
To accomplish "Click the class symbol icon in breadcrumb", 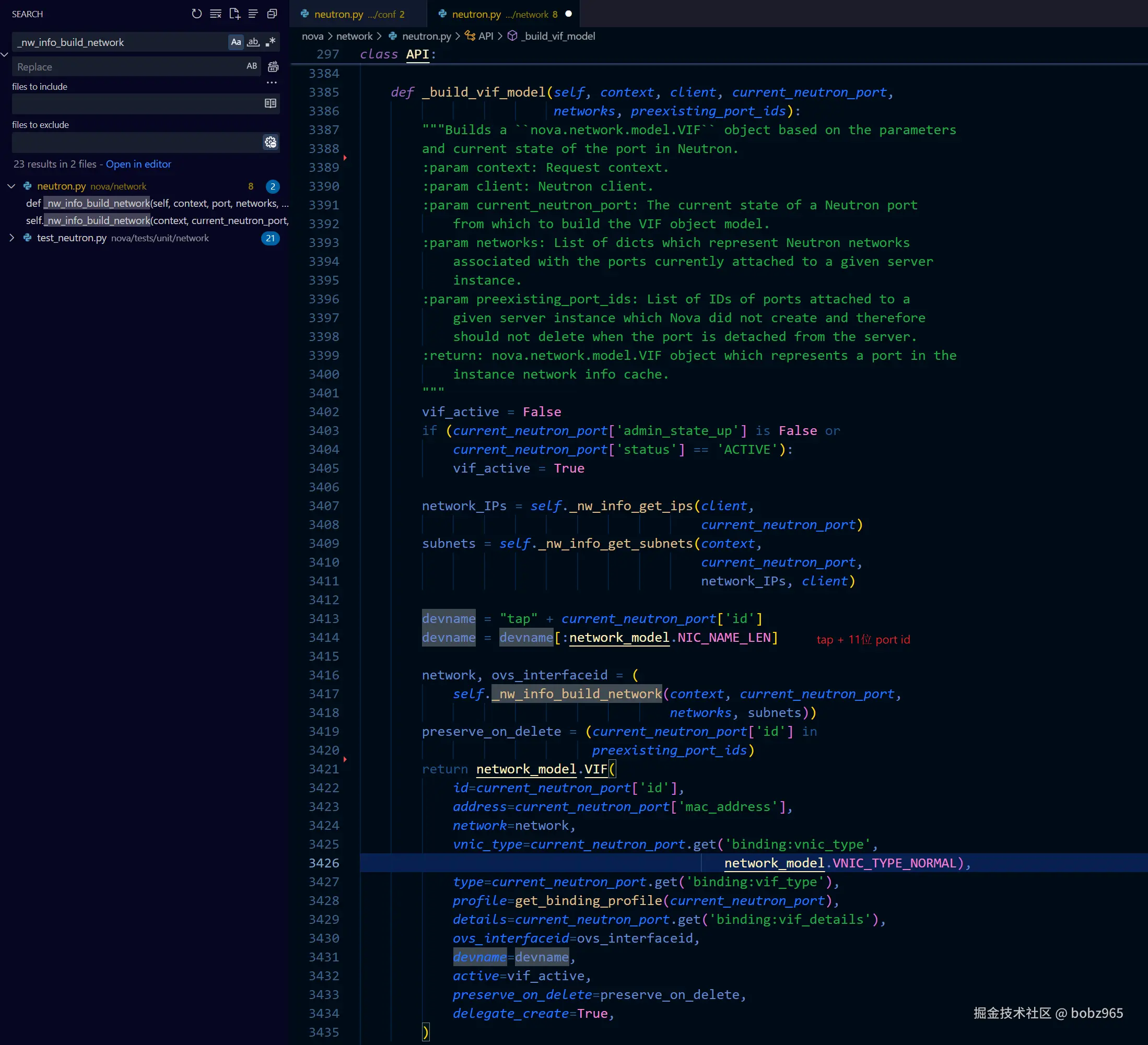I will click(x=470, y=36).
